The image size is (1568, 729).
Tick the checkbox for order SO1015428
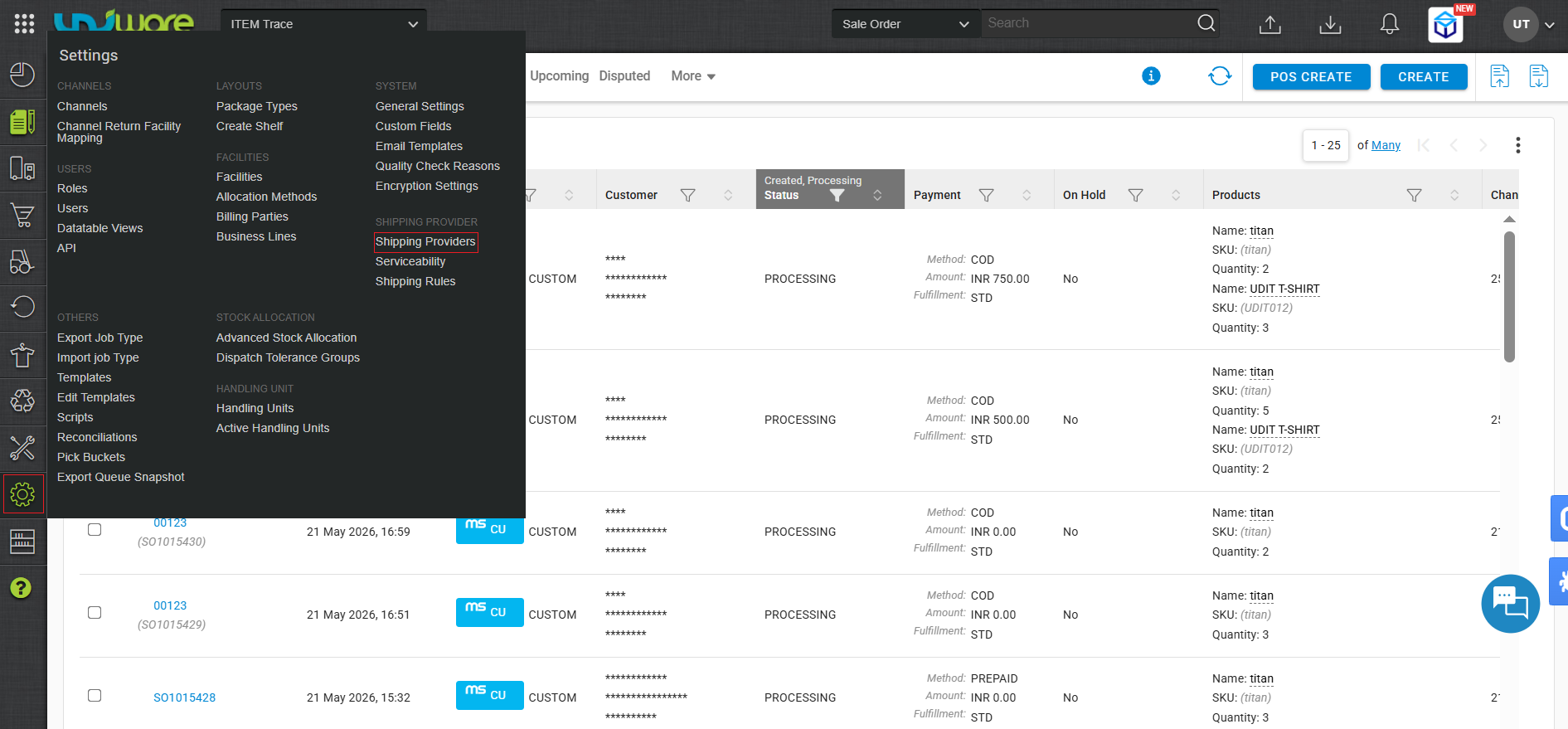tap(95, 695)
